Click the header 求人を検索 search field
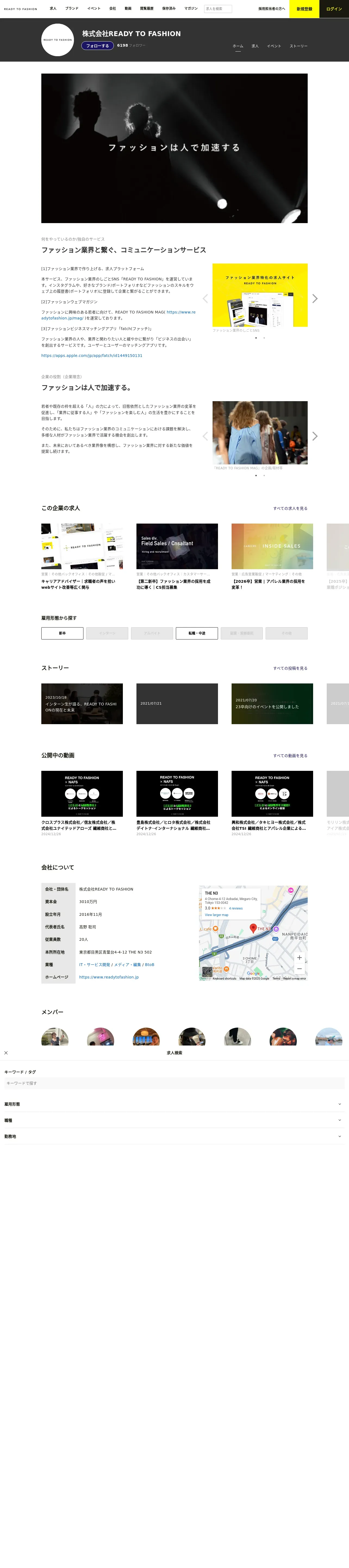 [x=218, y=9]
